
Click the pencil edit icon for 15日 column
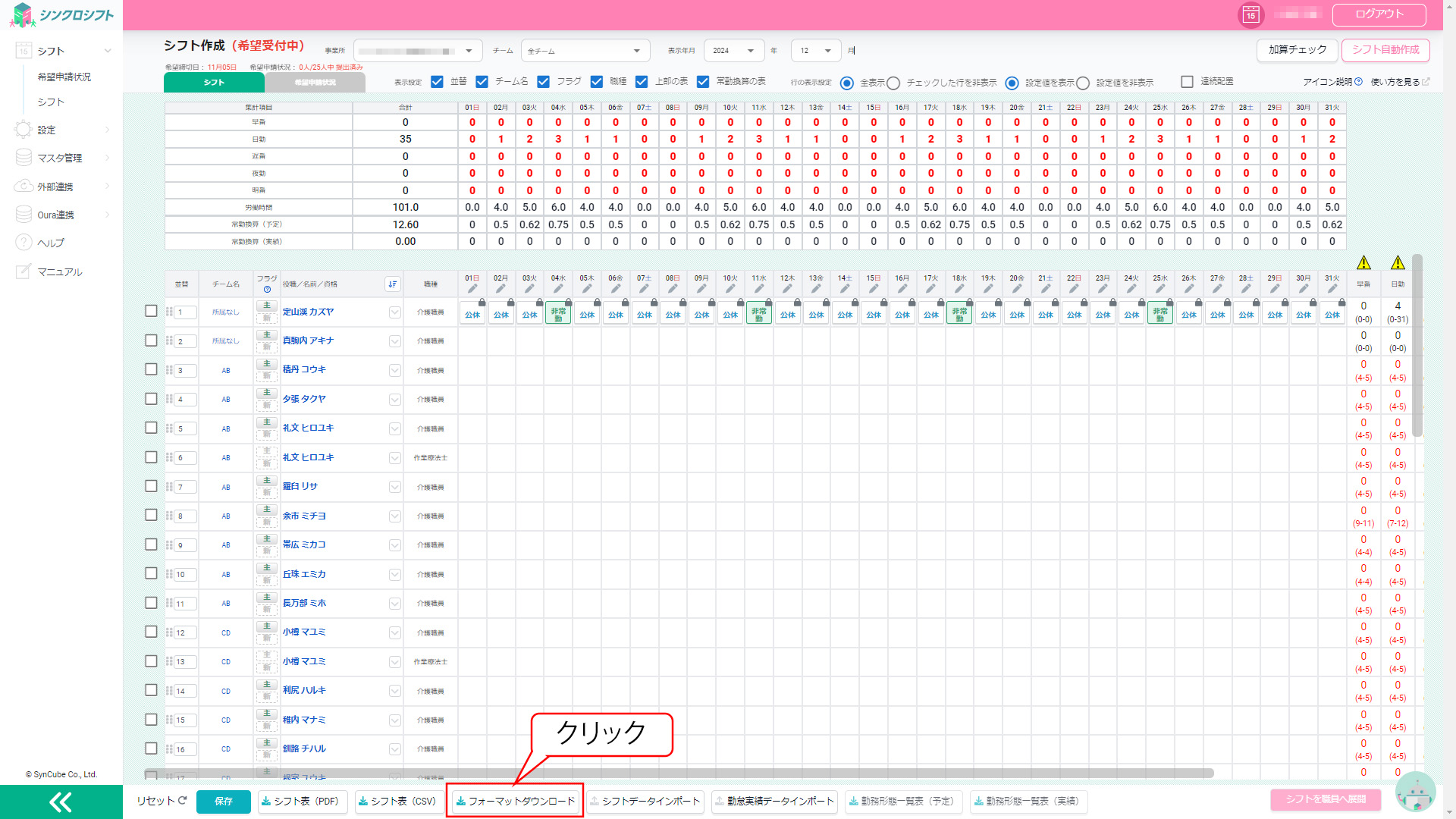[874, 289]
